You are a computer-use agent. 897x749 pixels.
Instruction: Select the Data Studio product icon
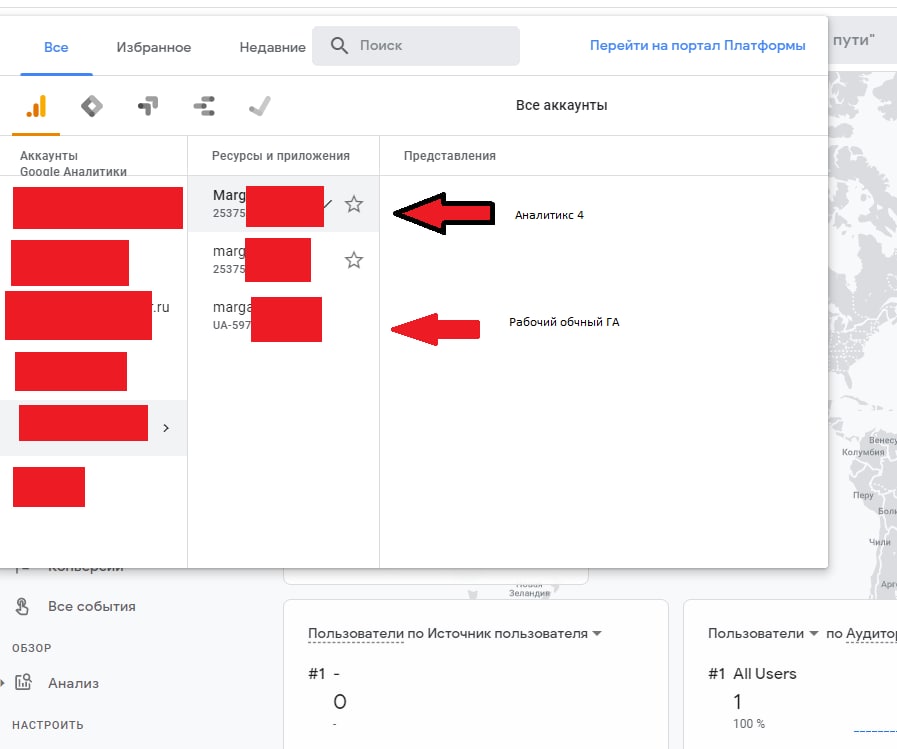coord(204,106)
